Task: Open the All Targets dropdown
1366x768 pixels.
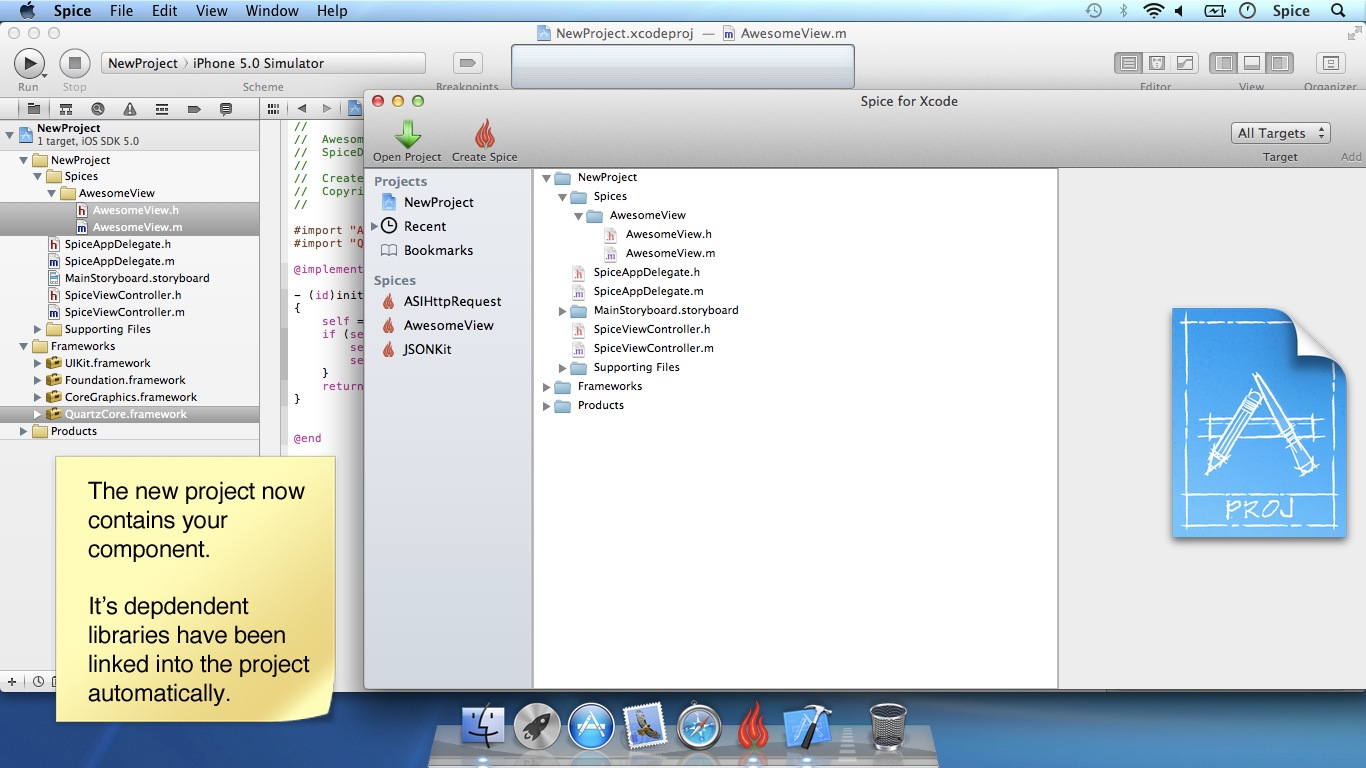Action: coord(1280,133)
